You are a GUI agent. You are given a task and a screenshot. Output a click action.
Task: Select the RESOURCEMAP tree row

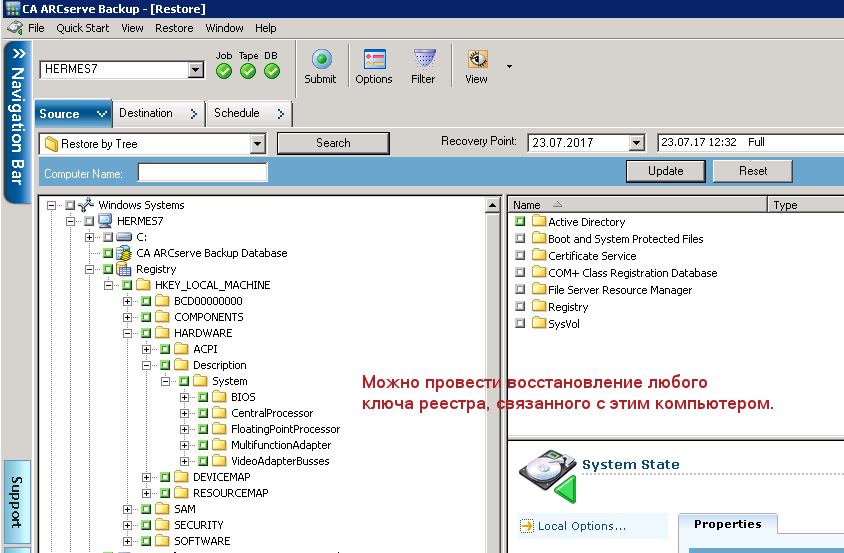[x=230, y=493]
